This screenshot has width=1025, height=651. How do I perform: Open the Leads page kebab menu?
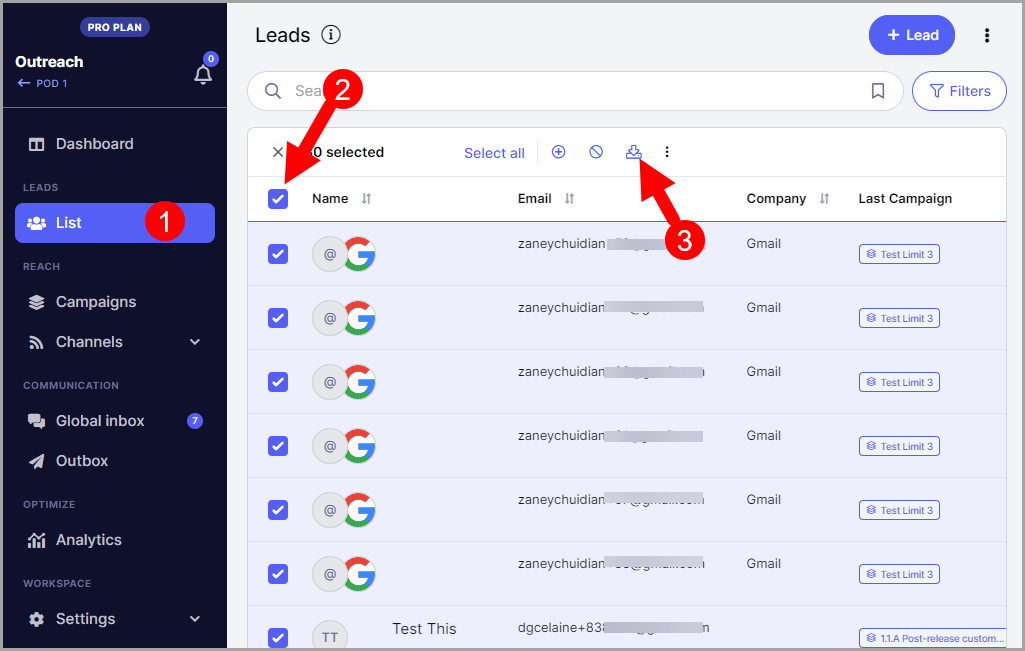pos(987,35)
